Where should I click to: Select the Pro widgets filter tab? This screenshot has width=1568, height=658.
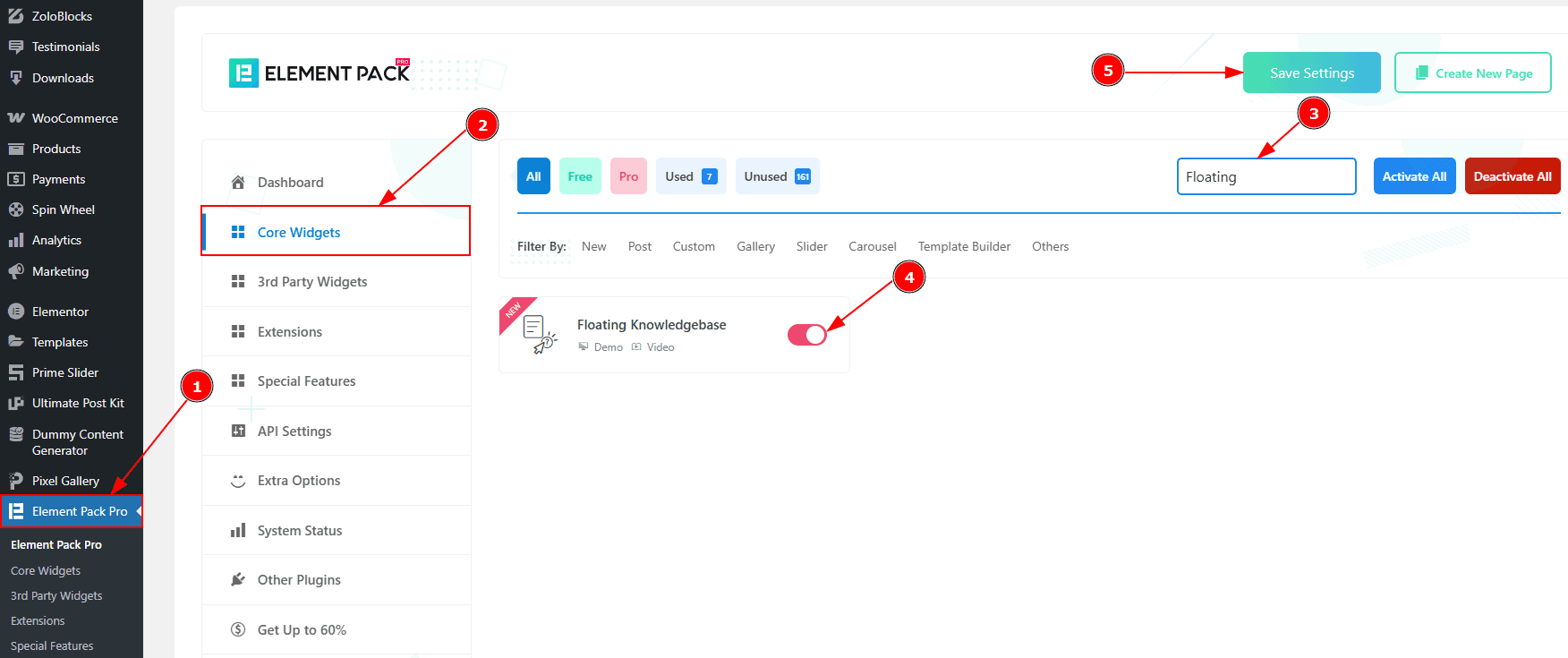click(628, 176)
